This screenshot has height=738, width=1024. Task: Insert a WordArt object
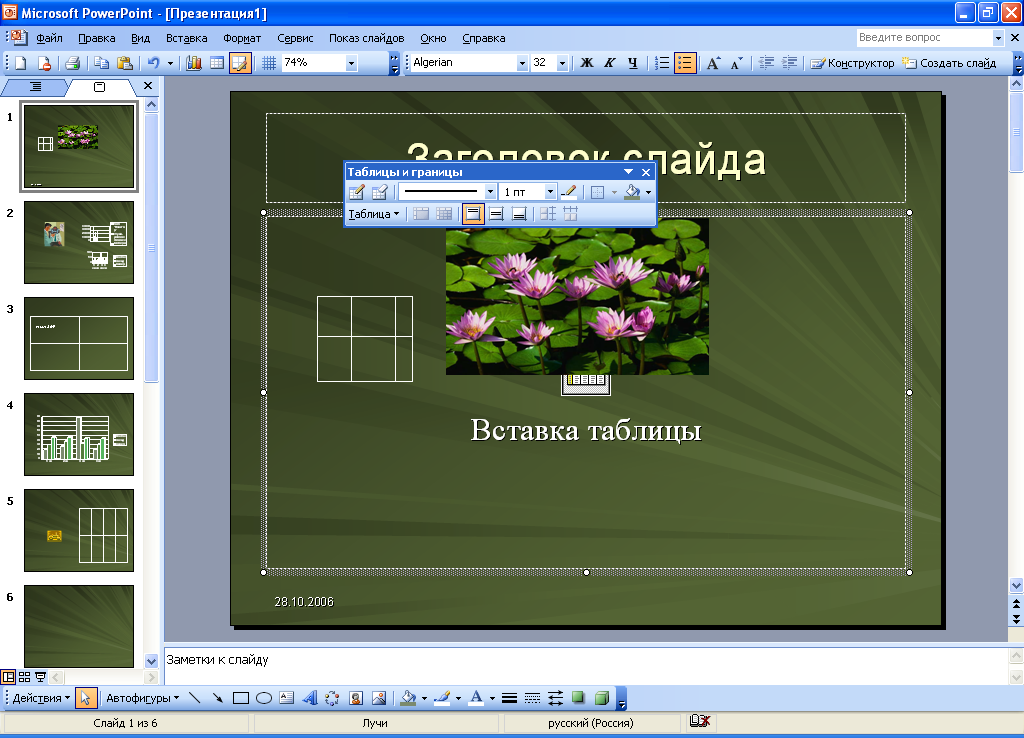tap(310, 698)
